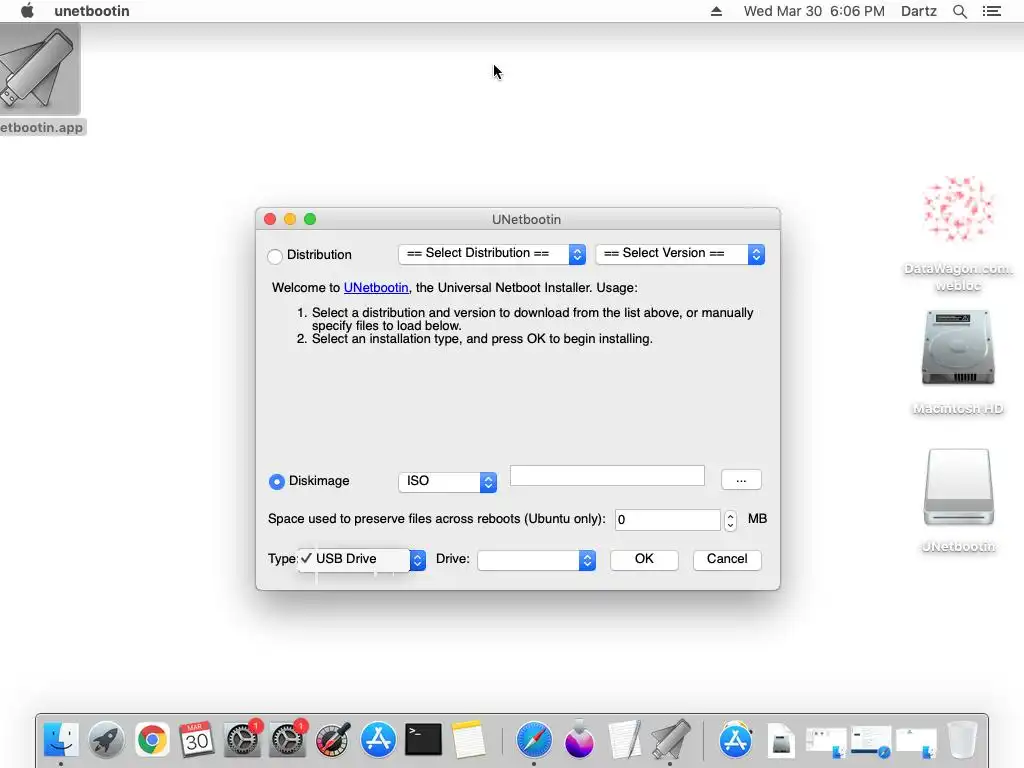Click the Cancel button

click(727, 560)
